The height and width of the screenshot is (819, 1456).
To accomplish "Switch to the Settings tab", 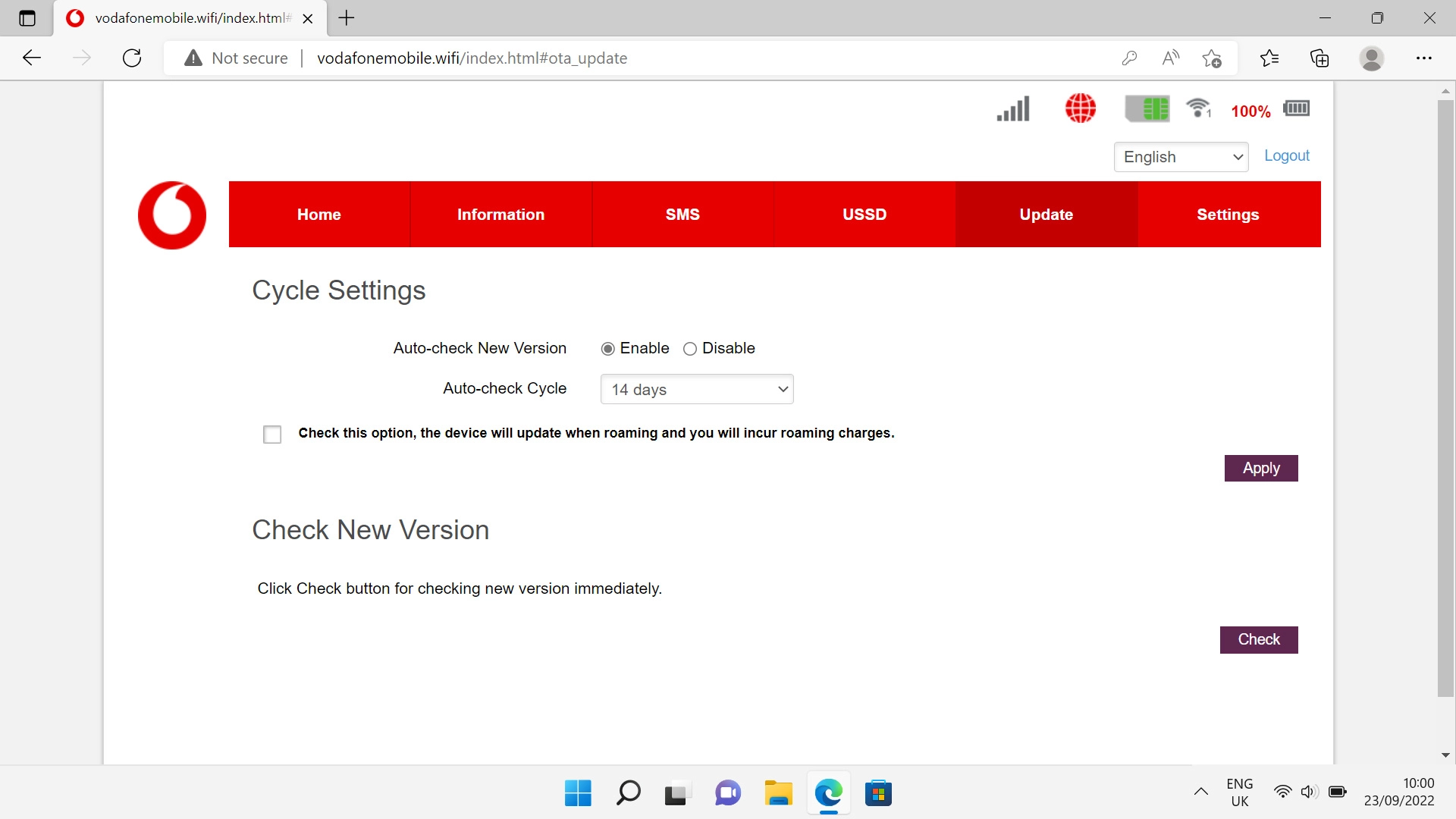I will pyautogui.click(x=1228, y=215).
